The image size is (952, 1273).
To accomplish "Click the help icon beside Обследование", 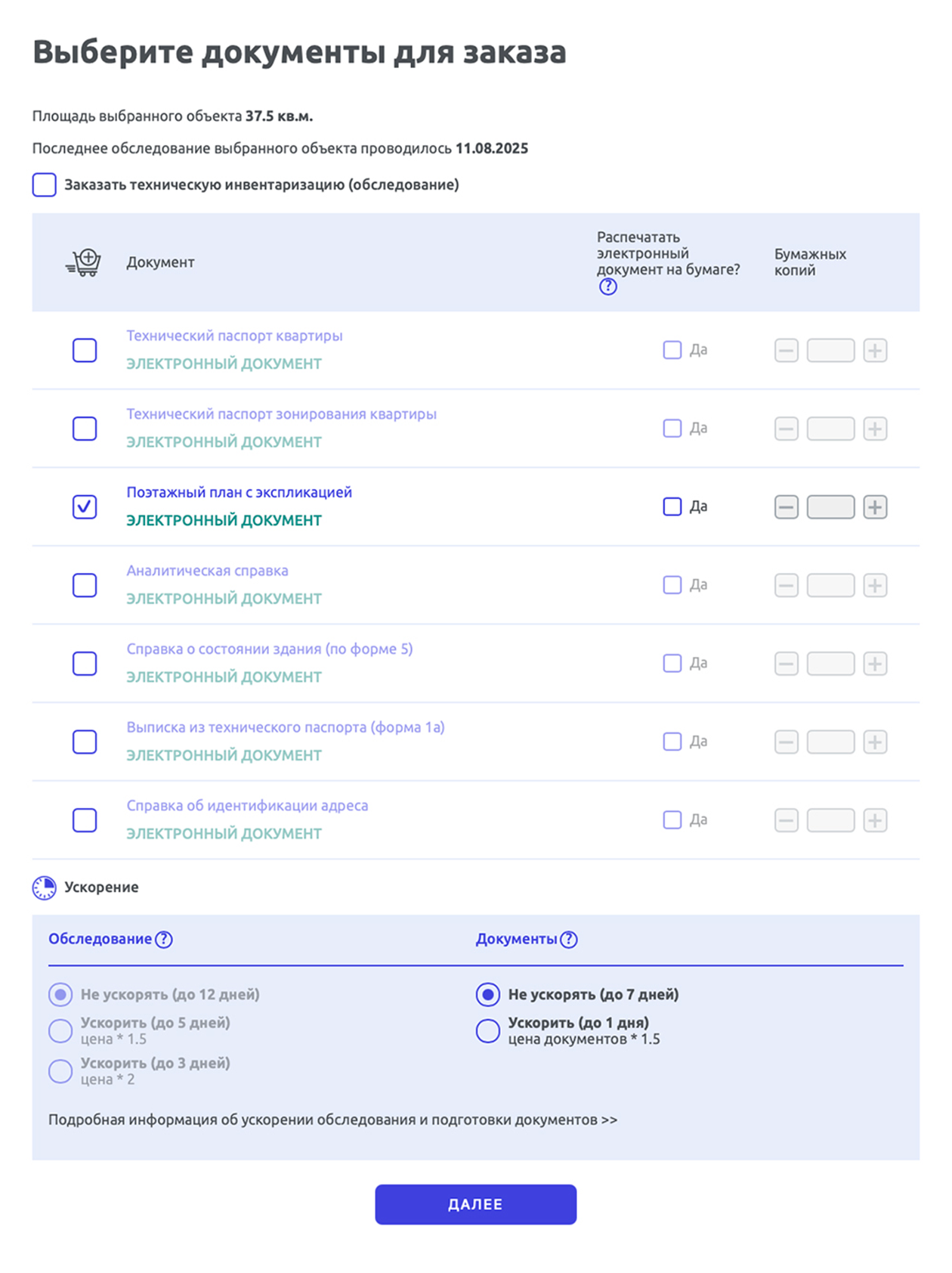I will 164,939.
